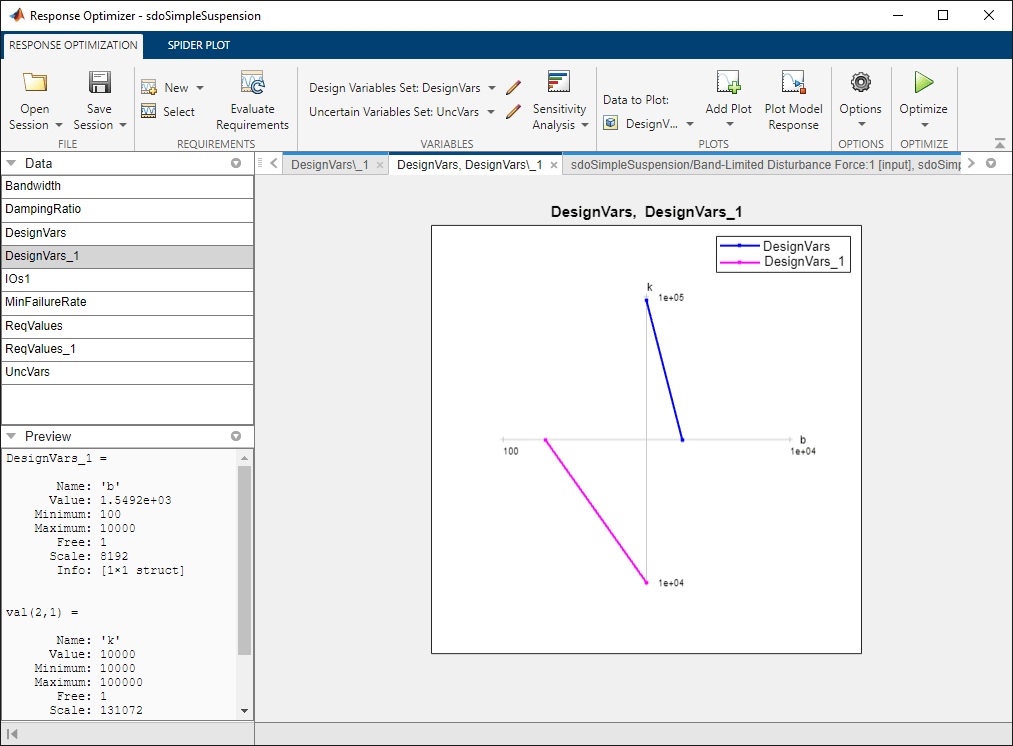Expand the New requirement dropdown arrow
The width and height of the screenshot is (1013, 746).
click(x=200, y=88)
